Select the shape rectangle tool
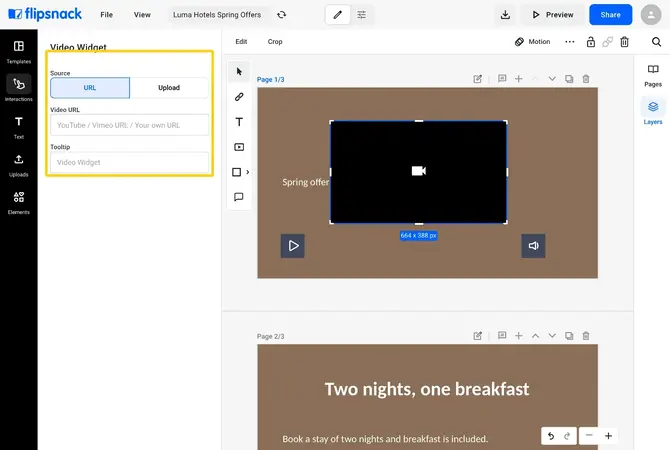This screenshot has width=670, height=450. [x=236, y=172]
